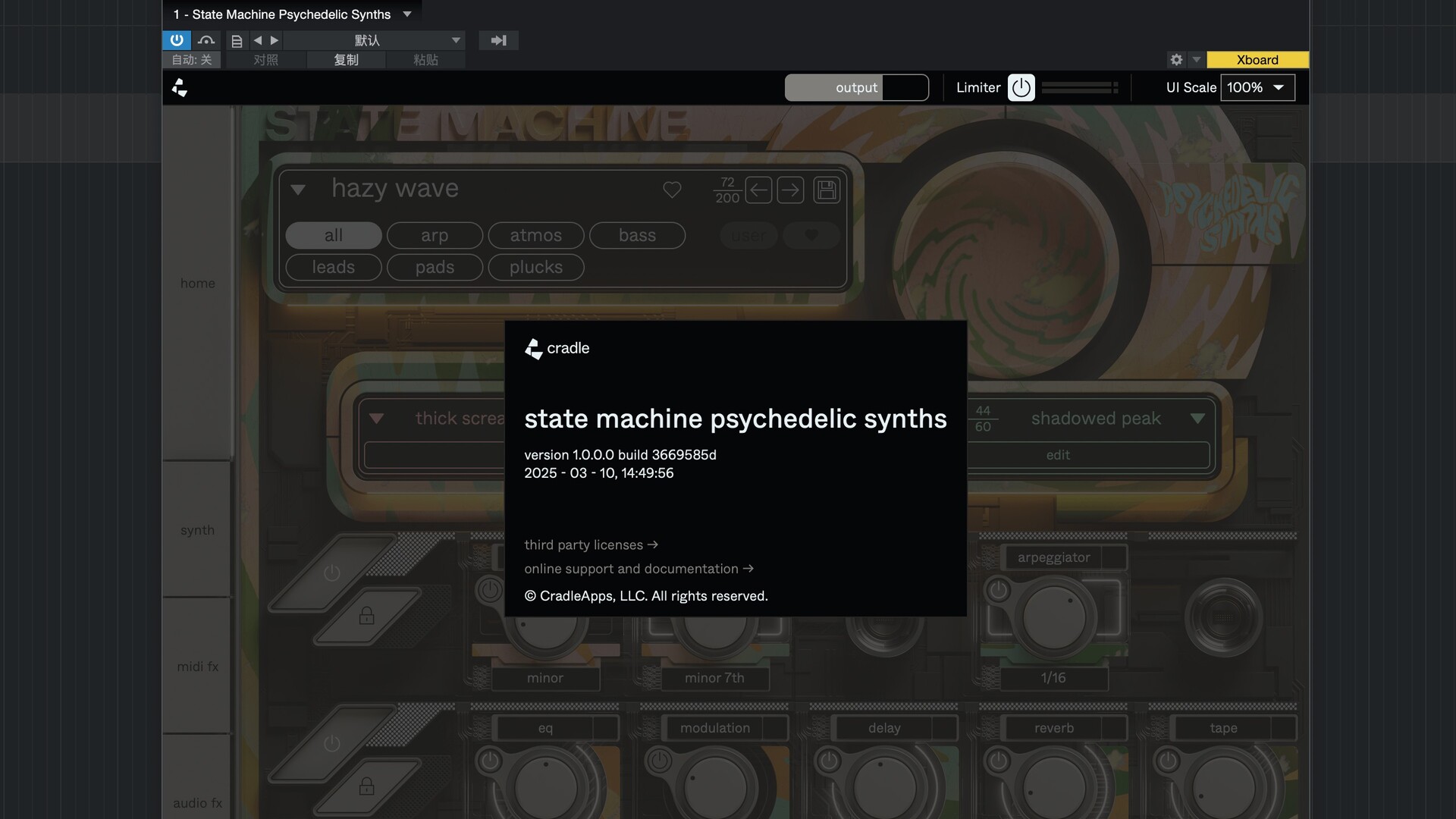The image size is (1456, 819).
Task: Open the plugin settings gear icon
Action: pos(1176,60)
